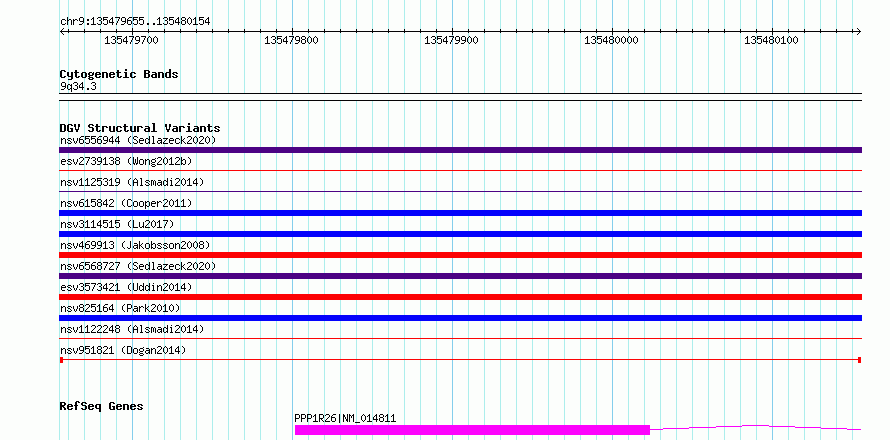Open the nsv3114515 (Lu2017) variant label
890x440 pixels.
click(117, 224)
